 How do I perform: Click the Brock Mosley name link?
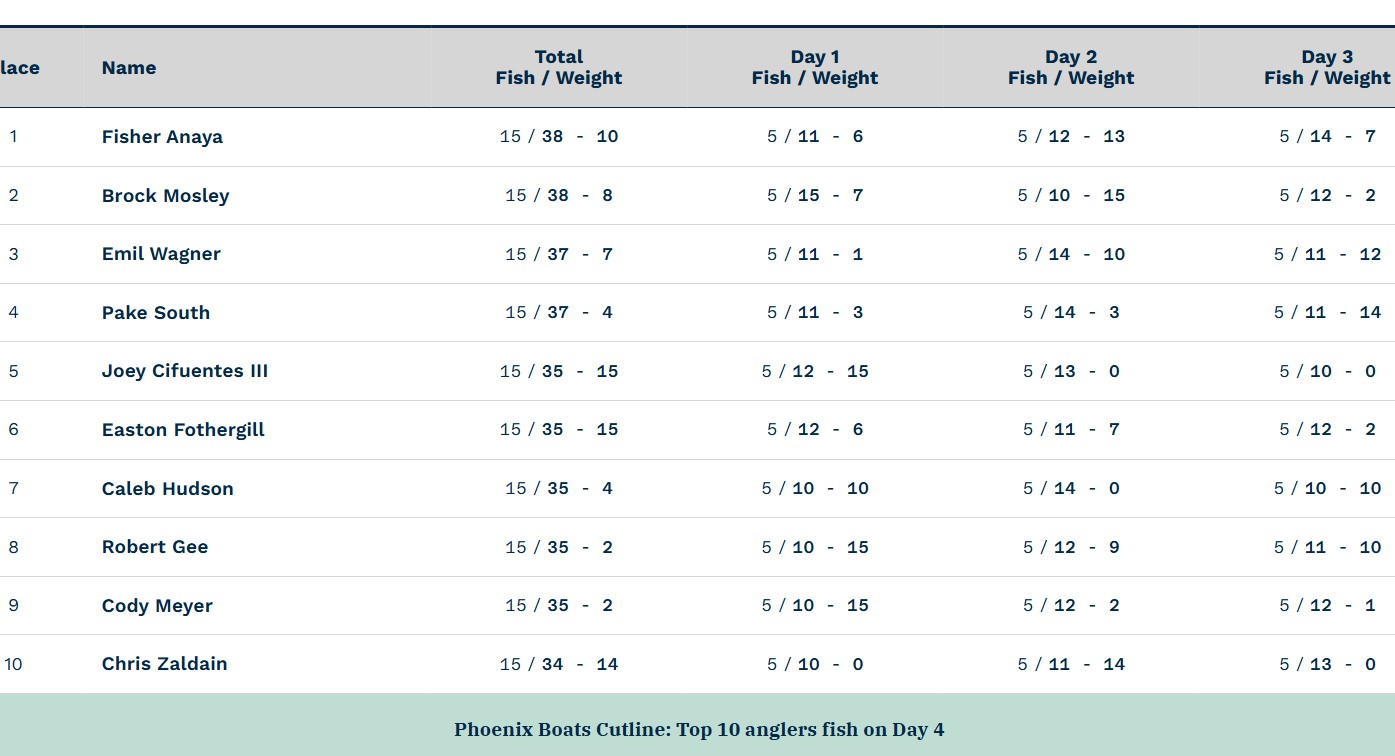pos(165,196)
